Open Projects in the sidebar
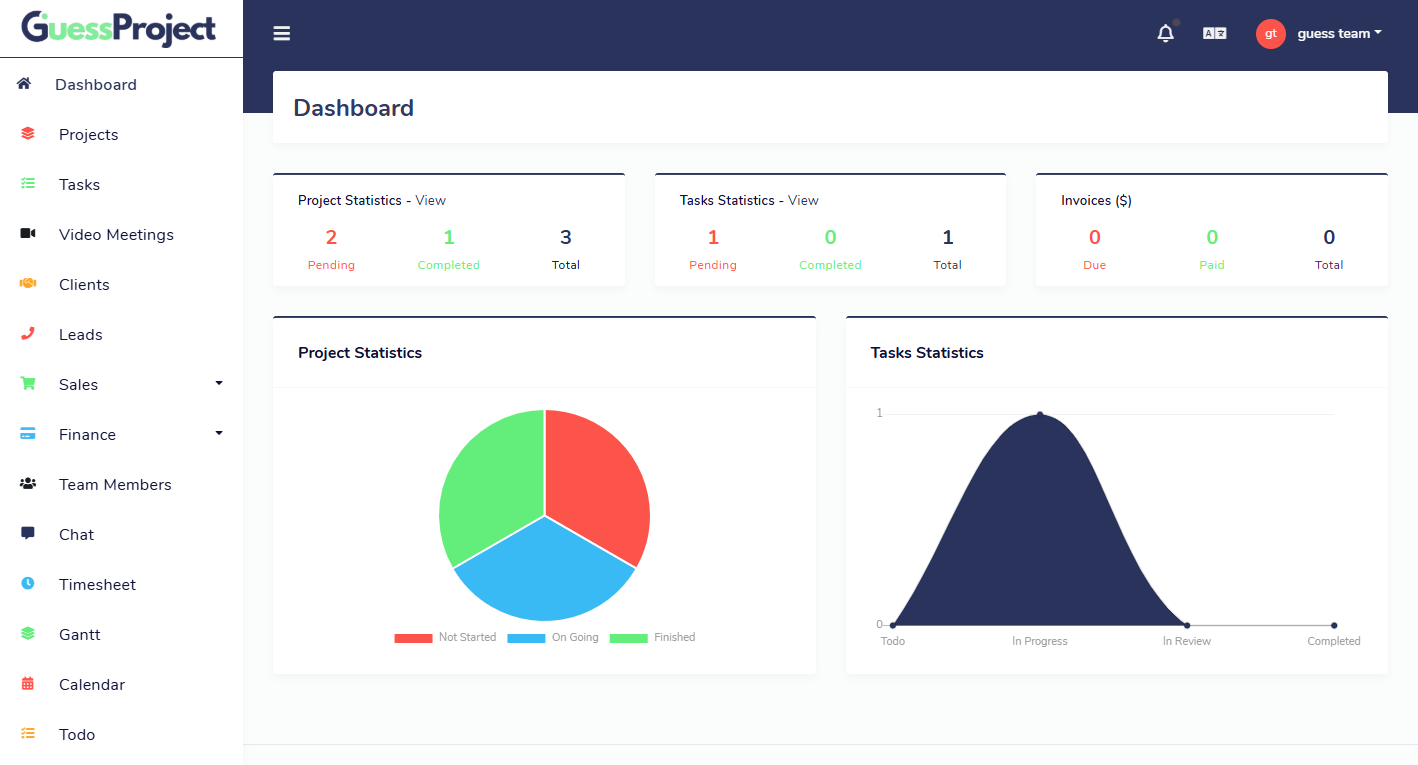 coord(88,135)
